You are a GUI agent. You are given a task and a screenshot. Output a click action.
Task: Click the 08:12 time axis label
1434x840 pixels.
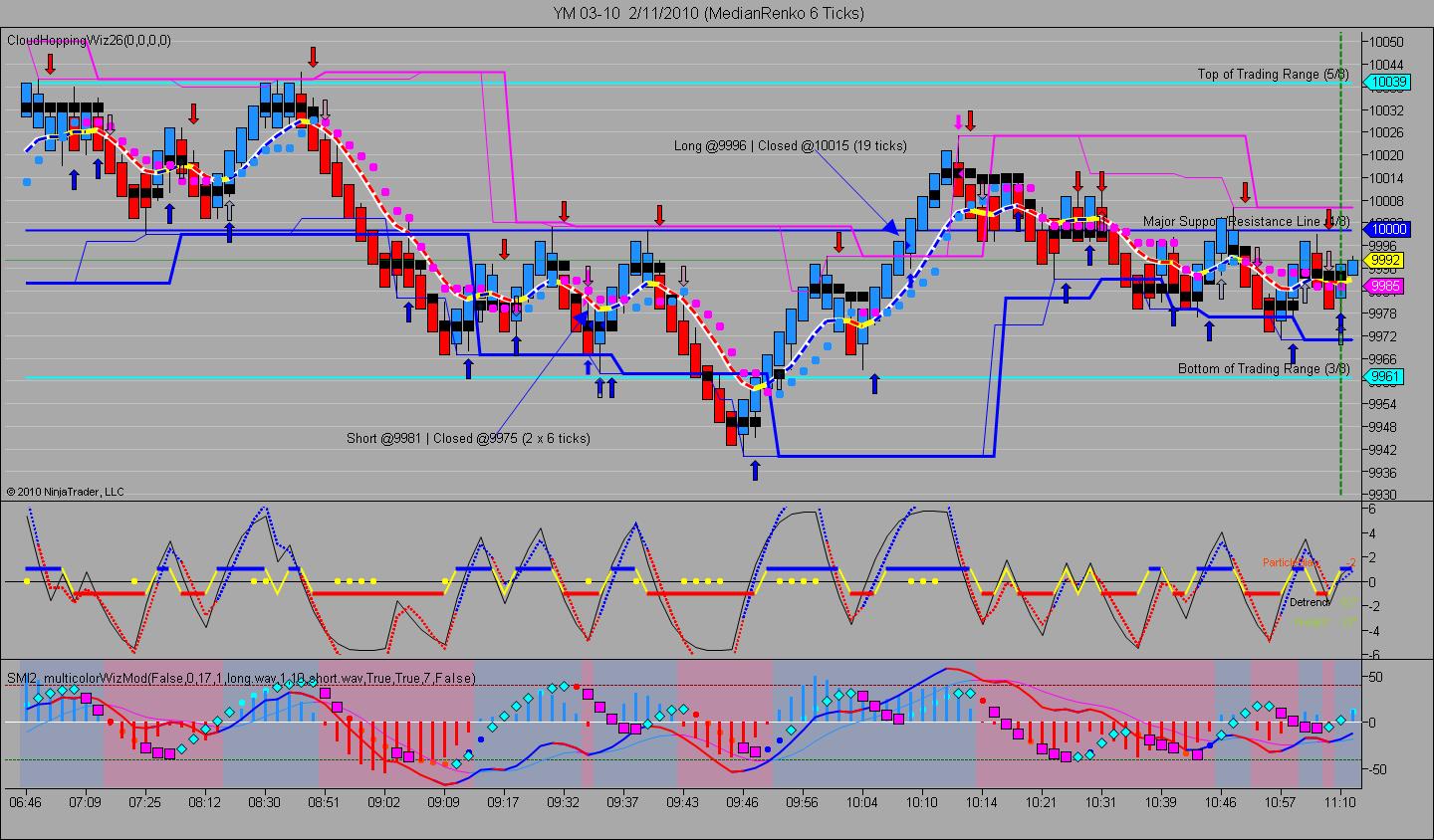click(204, 801)
